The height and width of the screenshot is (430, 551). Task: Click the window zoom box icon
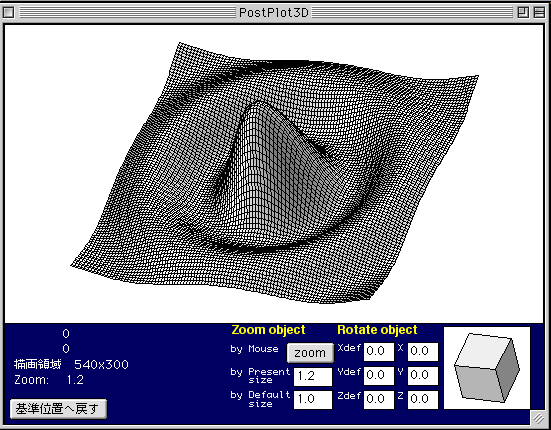[523, 13]
